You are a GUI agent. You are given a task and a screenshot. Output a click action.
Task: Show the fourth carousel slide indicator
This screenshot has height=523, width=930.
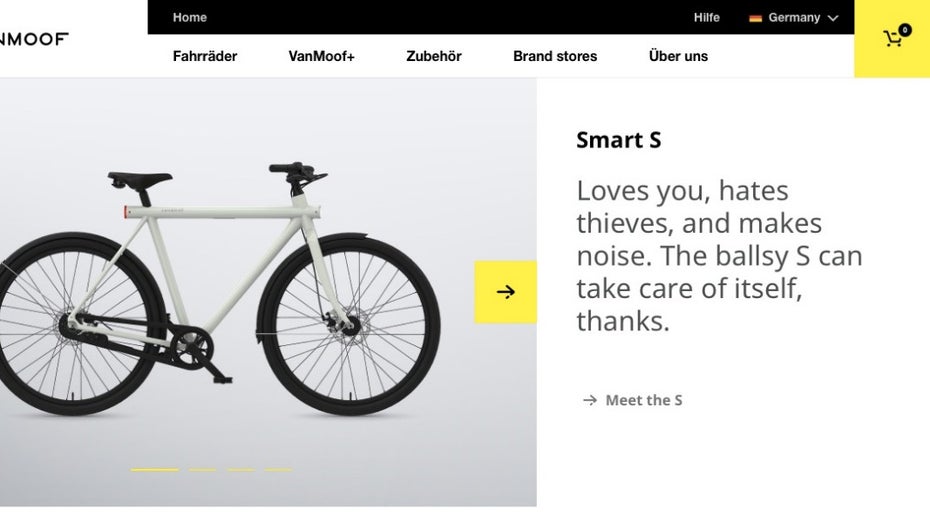[279, 469]
